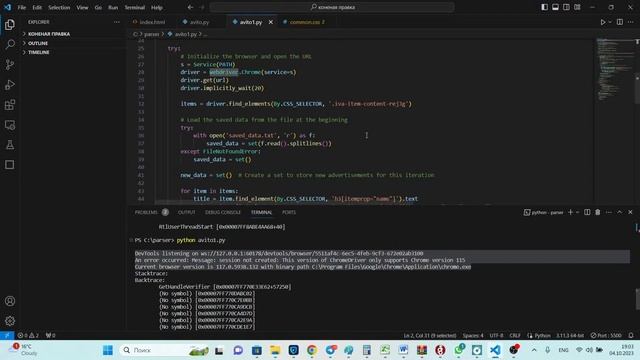The height and width of the screenshot is (360, 640).
Task: Switch to OUTPUT panel tab
Action: pyautogui.click(x=187, y=212)
